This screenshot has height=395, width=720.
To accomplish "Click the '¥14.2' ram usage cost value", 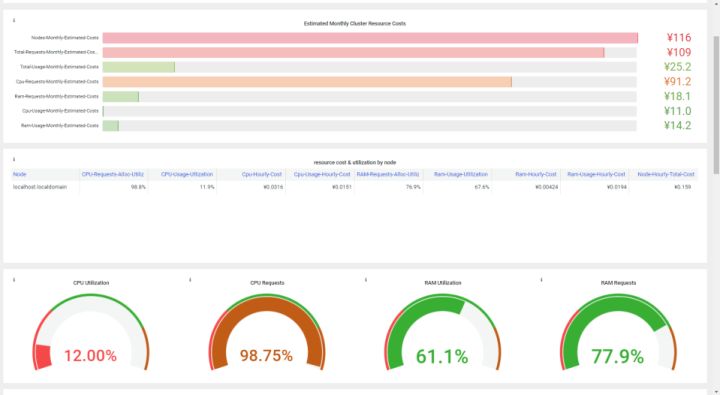I will (677, 126).
